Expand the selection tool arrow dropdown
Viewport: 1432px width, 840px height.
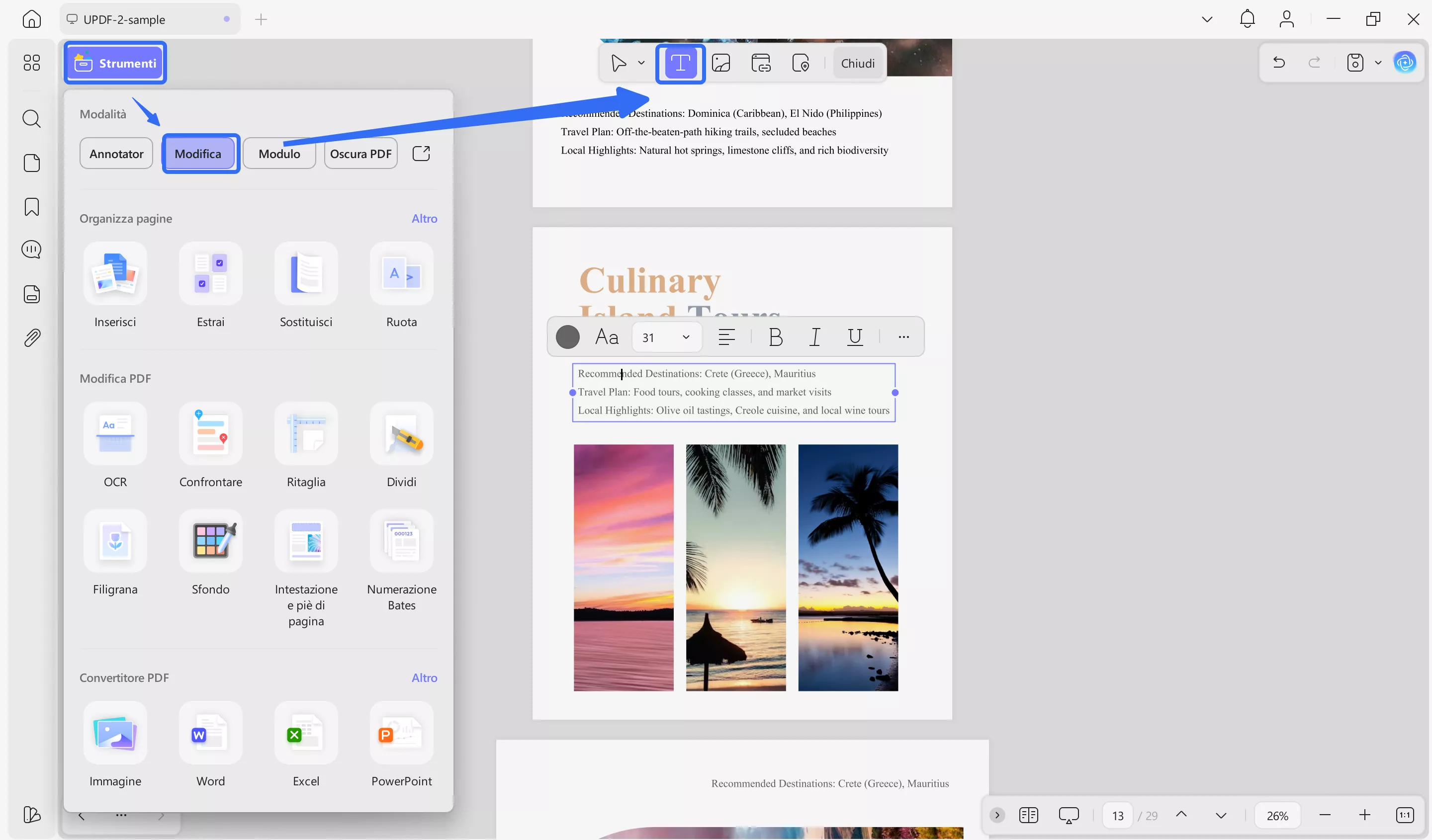coord(641,63)
